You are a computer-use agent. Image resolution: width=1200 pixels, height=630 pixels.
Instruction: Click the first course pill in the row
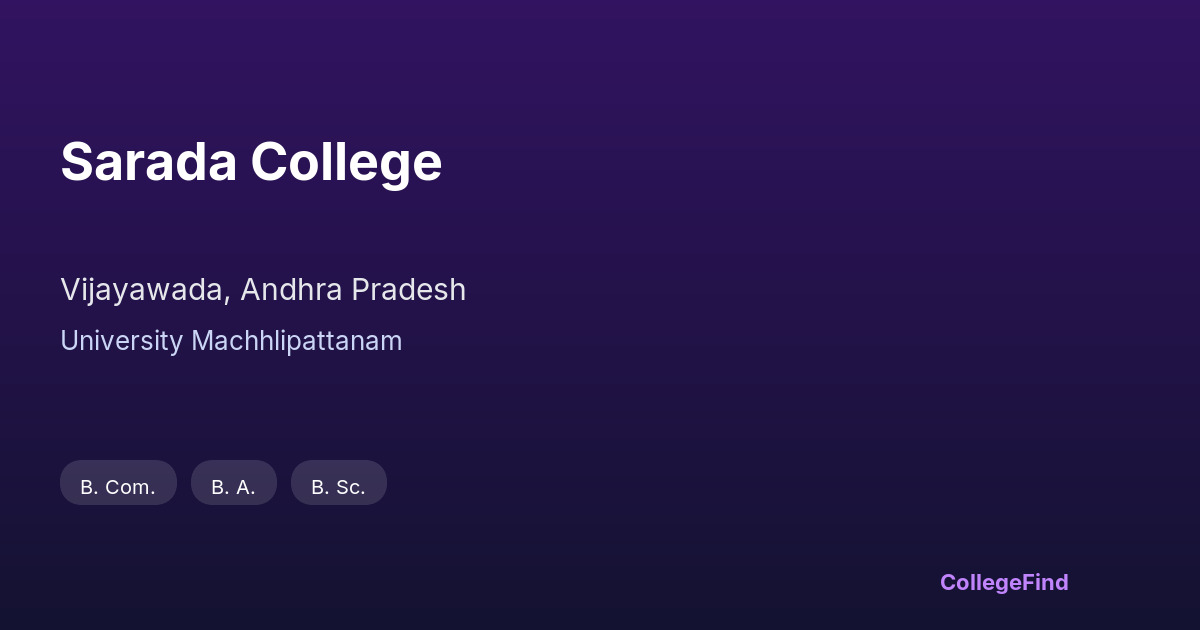118,483
